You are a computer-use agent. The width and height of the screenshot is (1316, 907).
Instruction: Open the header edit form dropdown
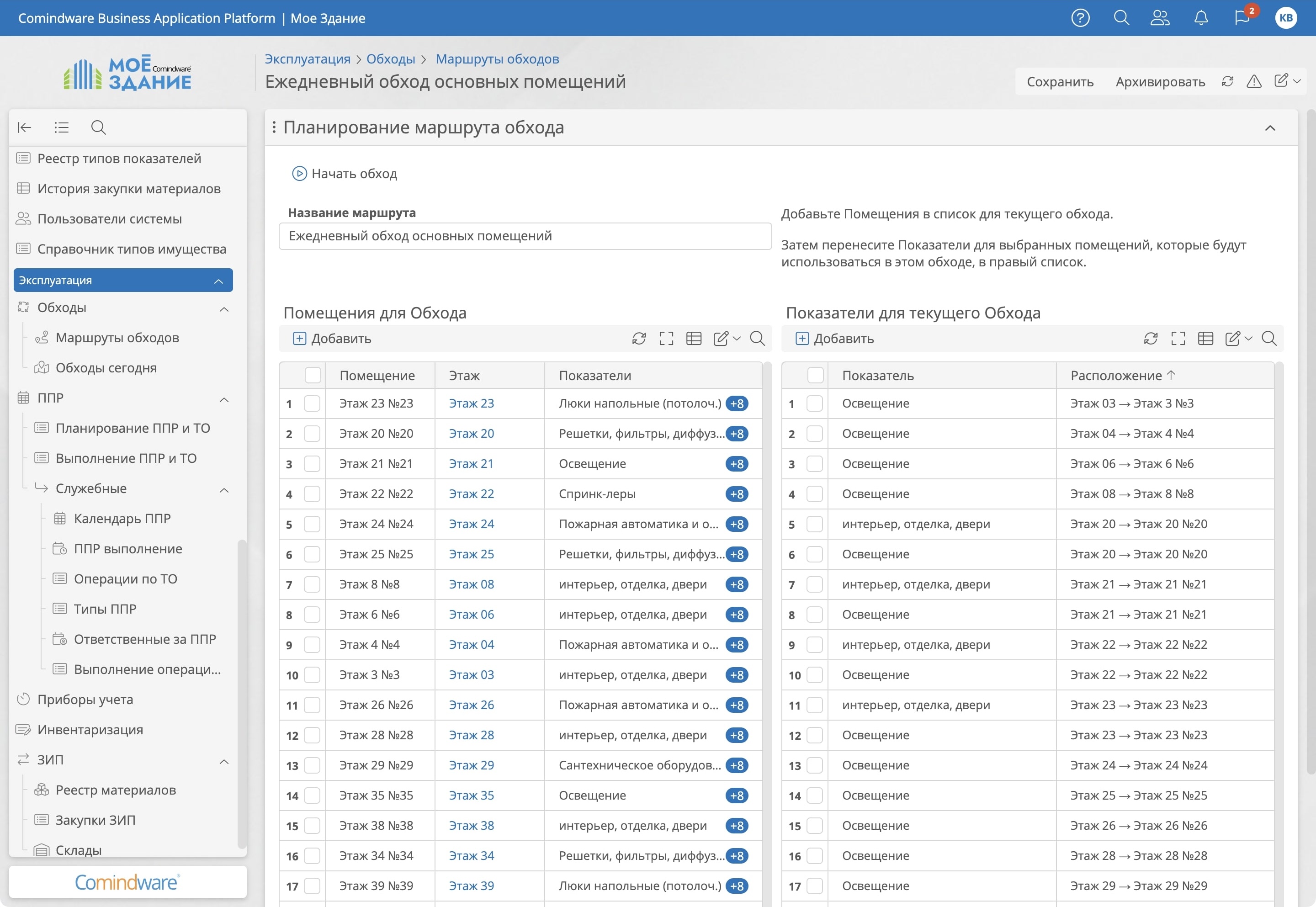point(1287,81)
